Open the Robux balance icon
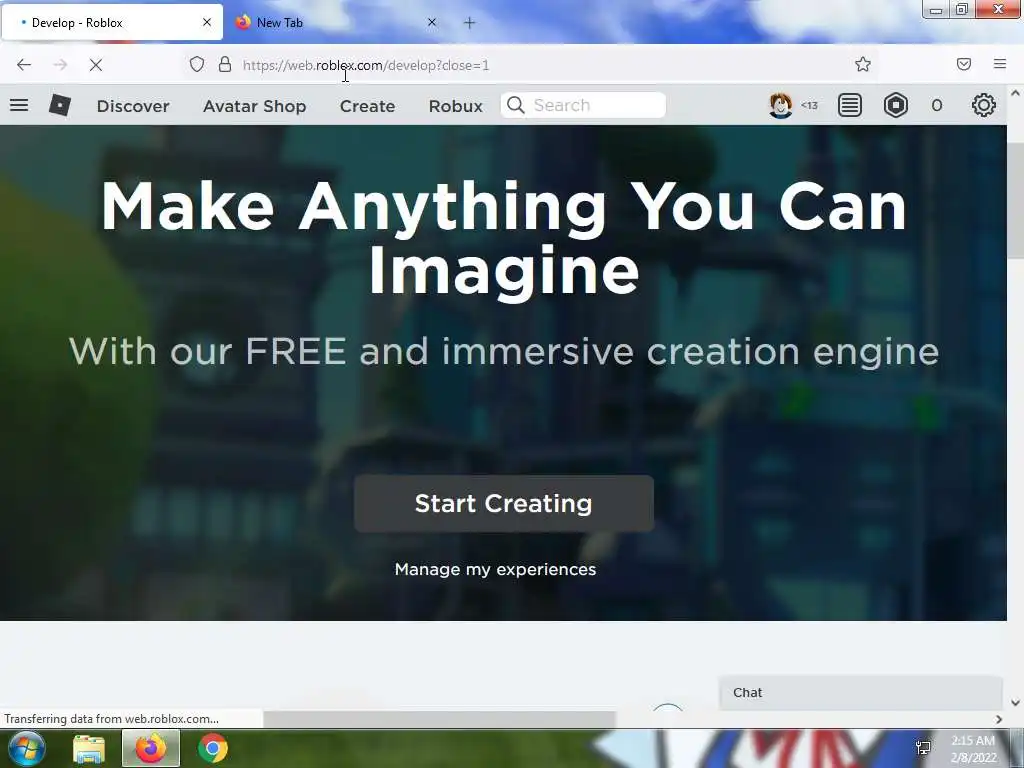The image size is (1024, 768). click(896, 105)
